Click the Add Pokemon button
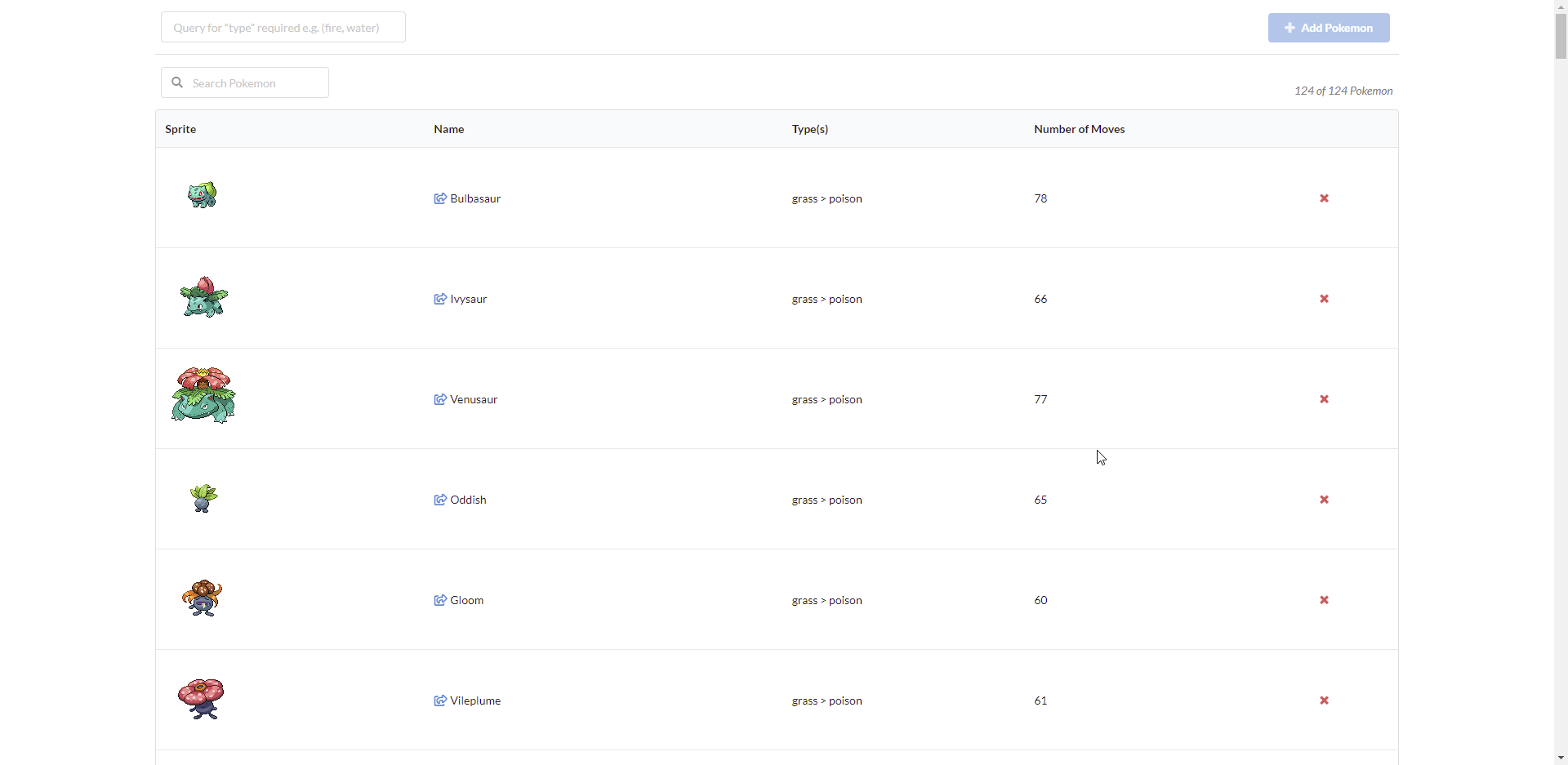The height and width of the screenshot is (765, 1568). (1329, 27)
